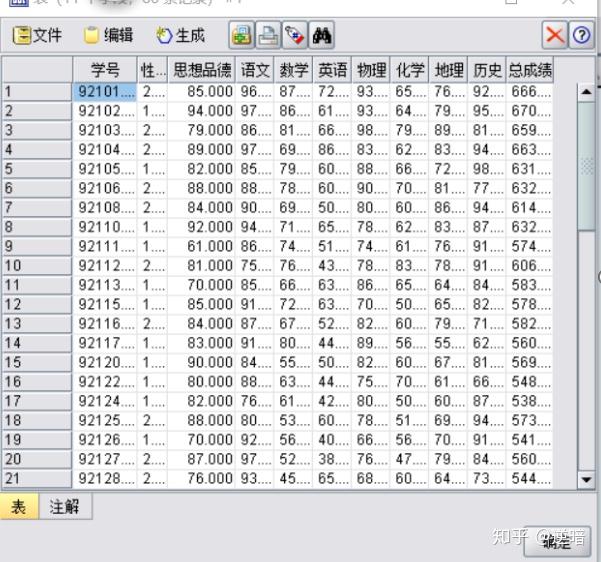The image size is (601, 562).
Task: Click the 思想品德 cell 83.000 in row 14
Action: coord(202,343)
